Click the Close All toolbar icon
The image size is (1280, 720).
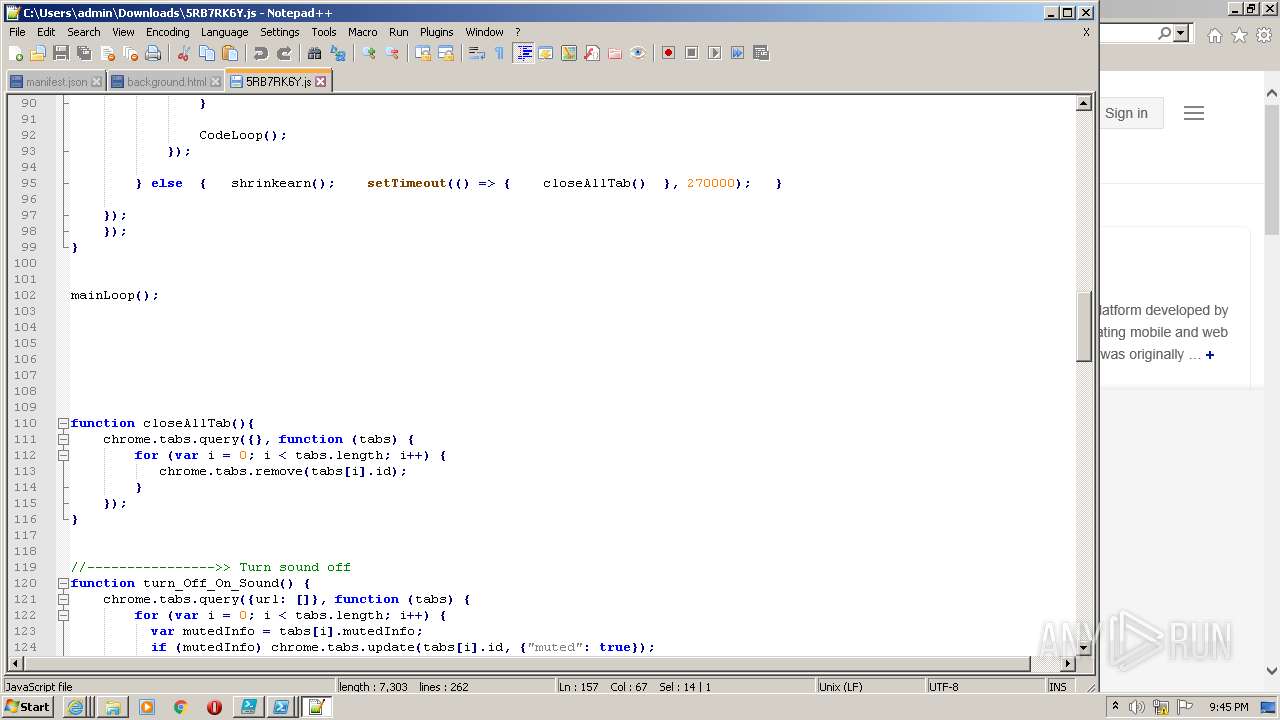[130, 53]
